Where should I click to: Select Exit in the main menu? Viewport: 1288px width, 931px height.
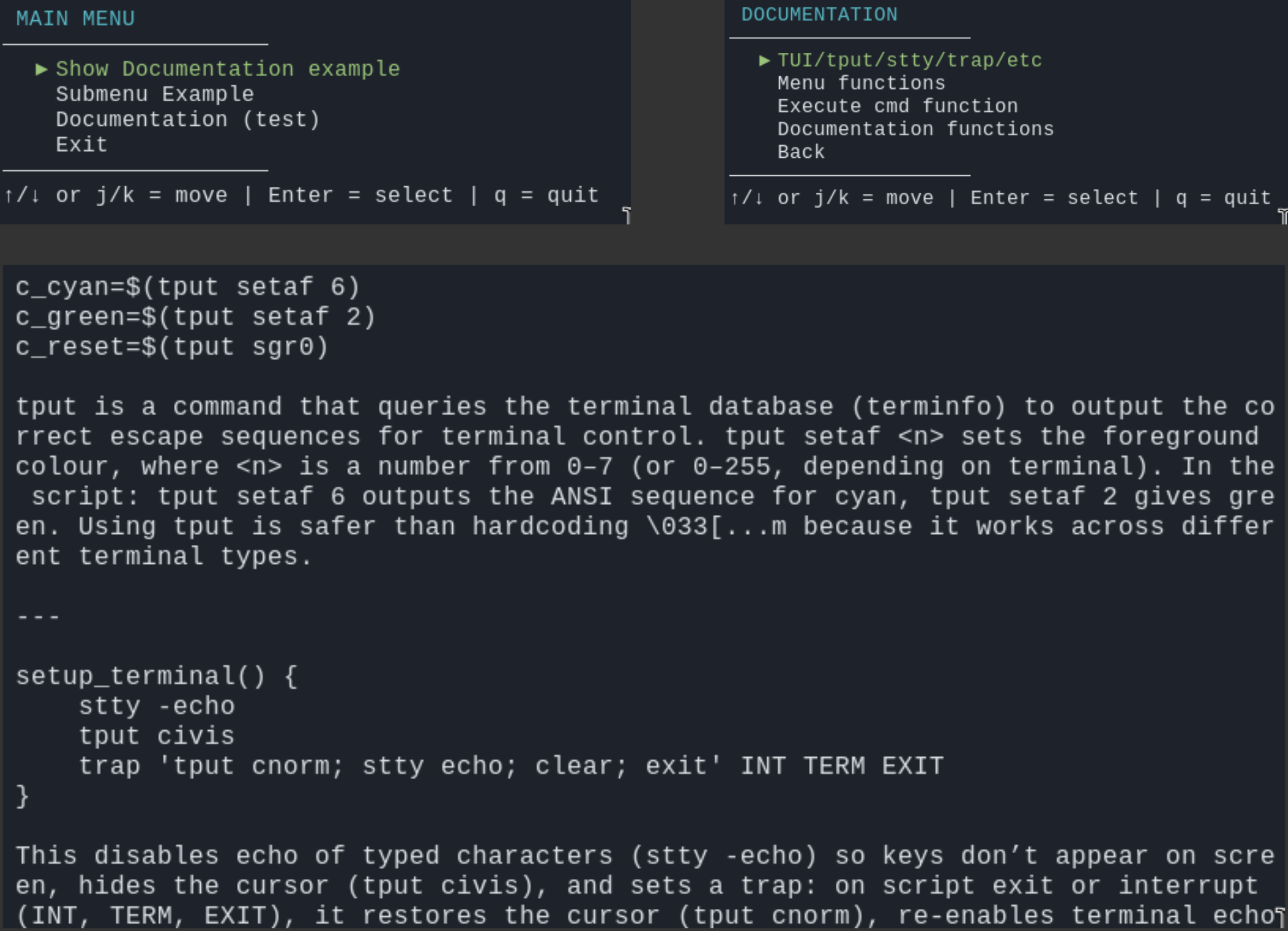[82, 145]
